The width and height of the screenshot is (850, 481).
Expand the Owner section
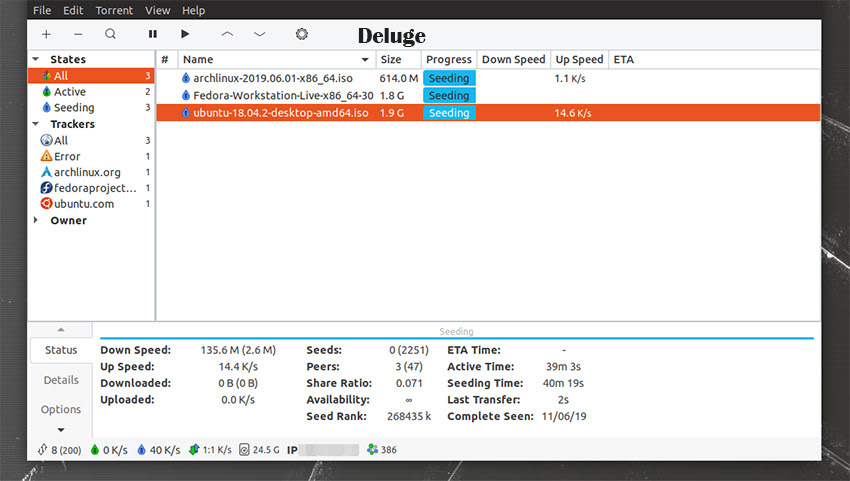coord(36,220)
